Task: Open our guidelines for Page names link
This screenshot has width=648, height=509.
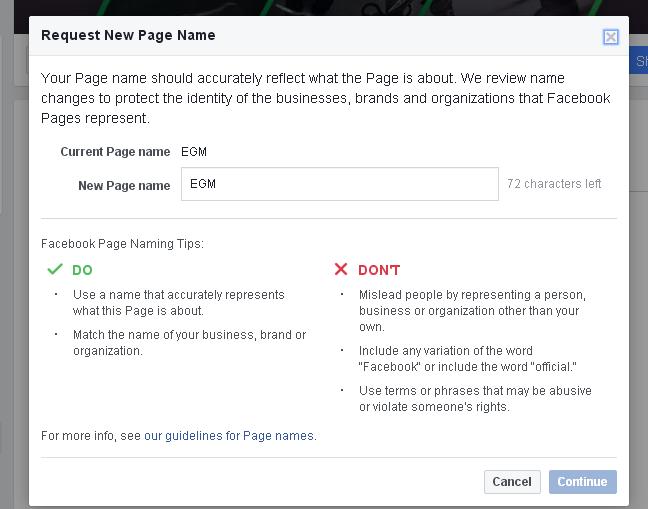Action: (229, 436)
